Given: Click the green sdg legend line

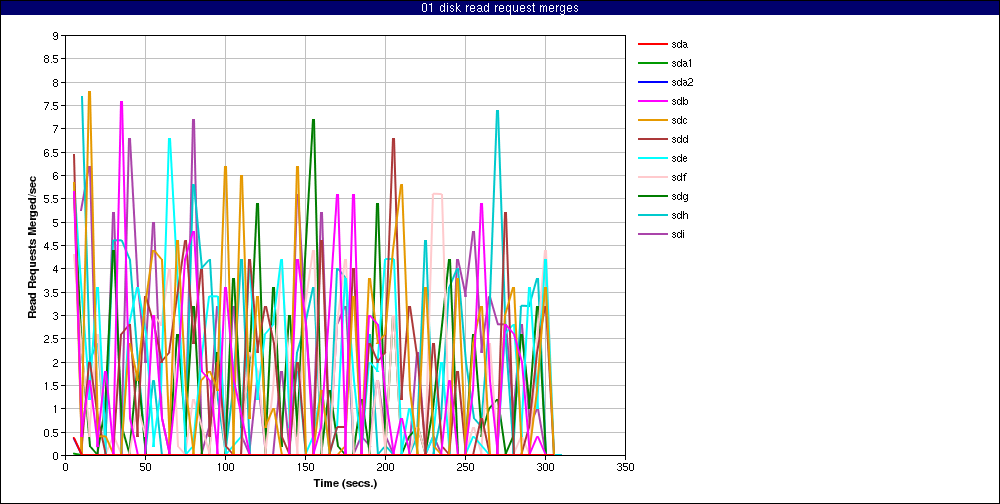Looking at the screenshot, I should (651, 196).
